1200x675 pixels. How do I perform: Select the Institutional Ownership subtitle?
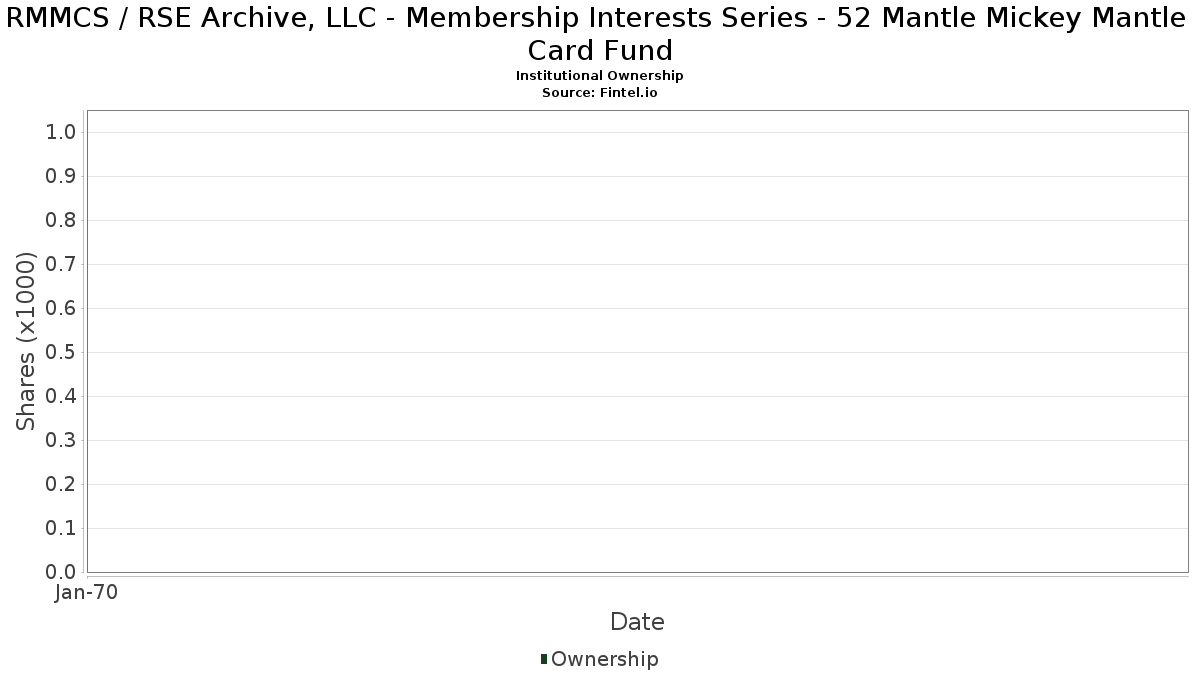(x=600, y=76)
